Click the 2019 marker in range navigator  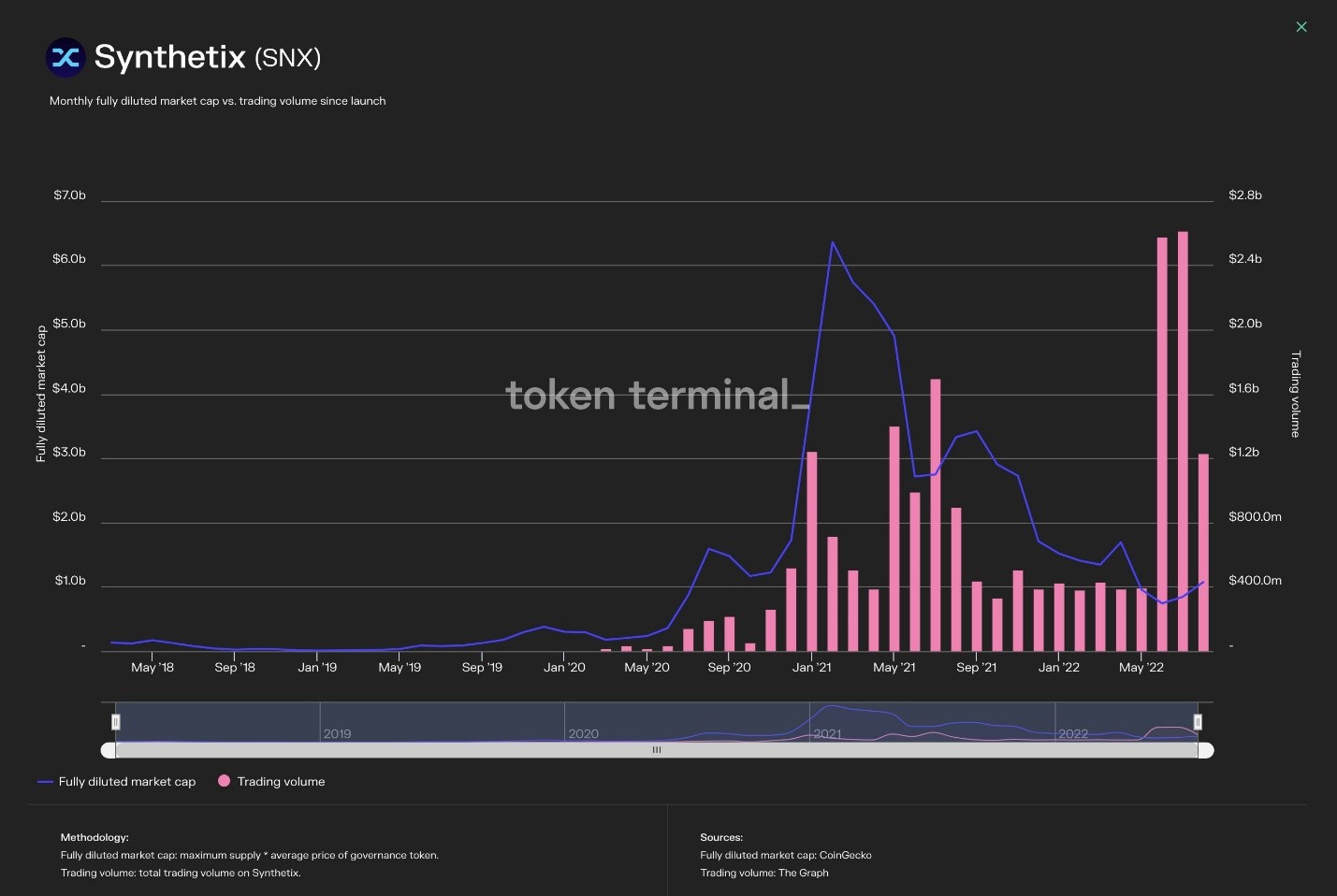(x=338, y=734)
